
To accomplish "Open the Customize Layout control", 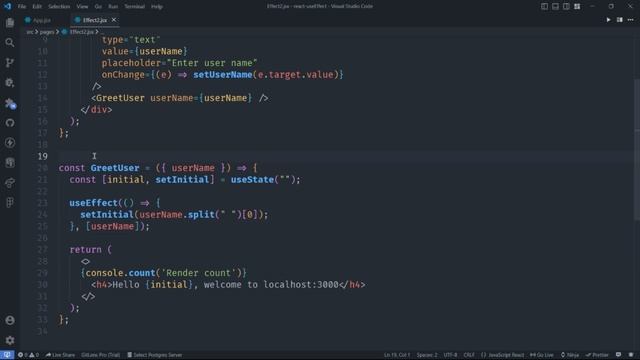I will [577, 6].
